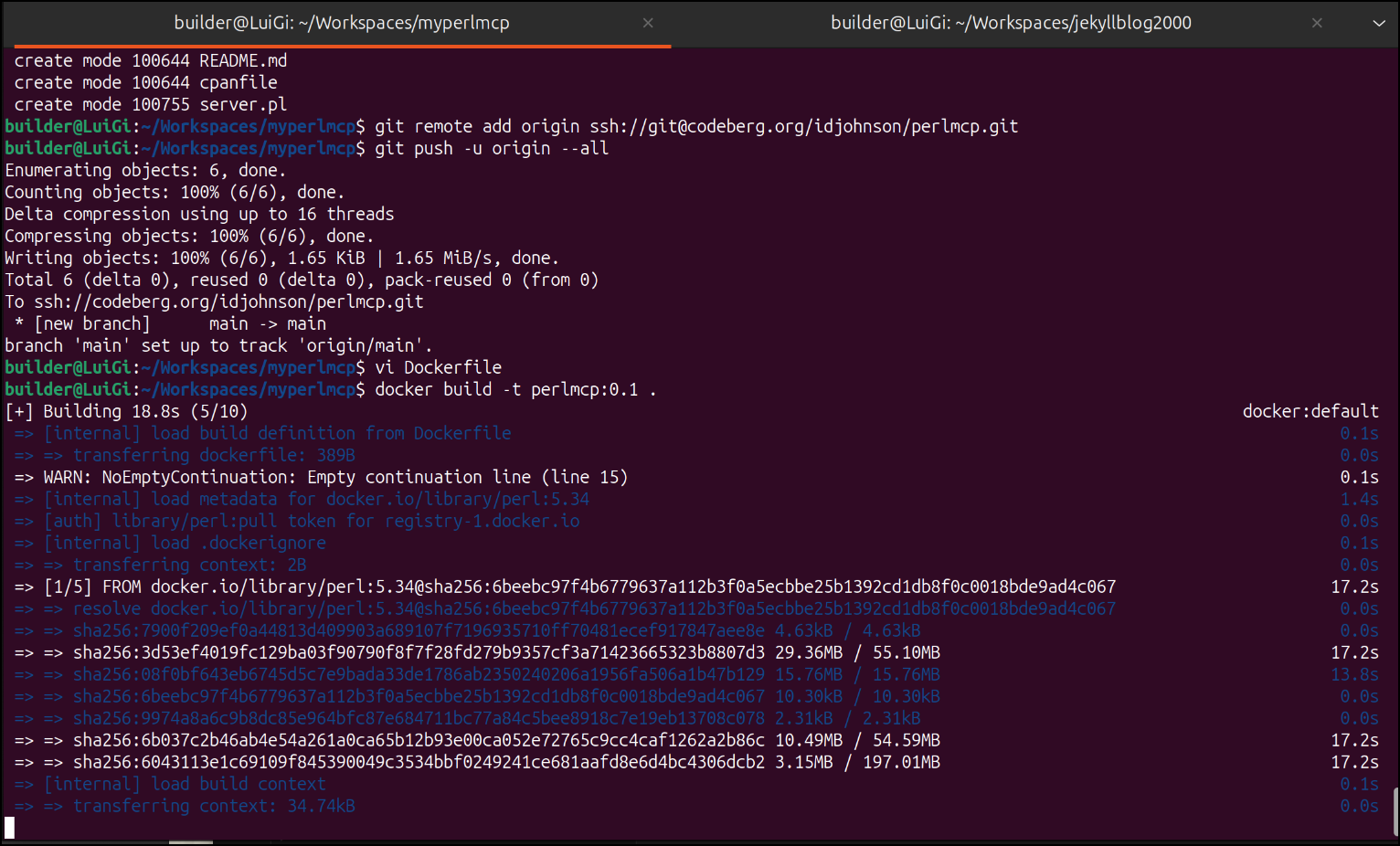The image size is (1400, 846).
Task: Open the tab list dropdown chevron
Action: (x=1379, y=23)
